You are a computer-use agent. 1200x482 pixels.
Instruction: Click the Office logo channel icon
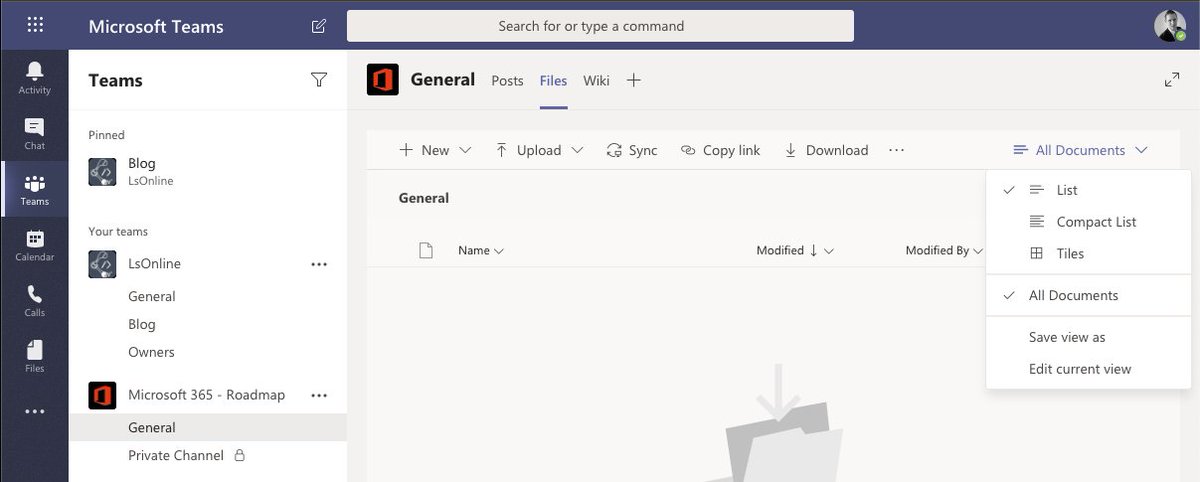pos(383,80)
